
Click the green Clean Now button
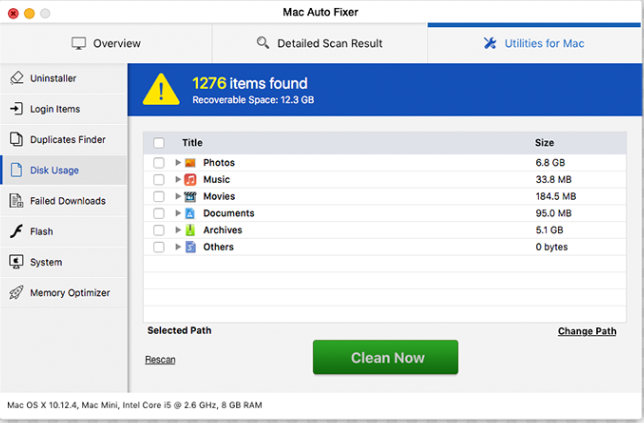(x=385, y=357)
